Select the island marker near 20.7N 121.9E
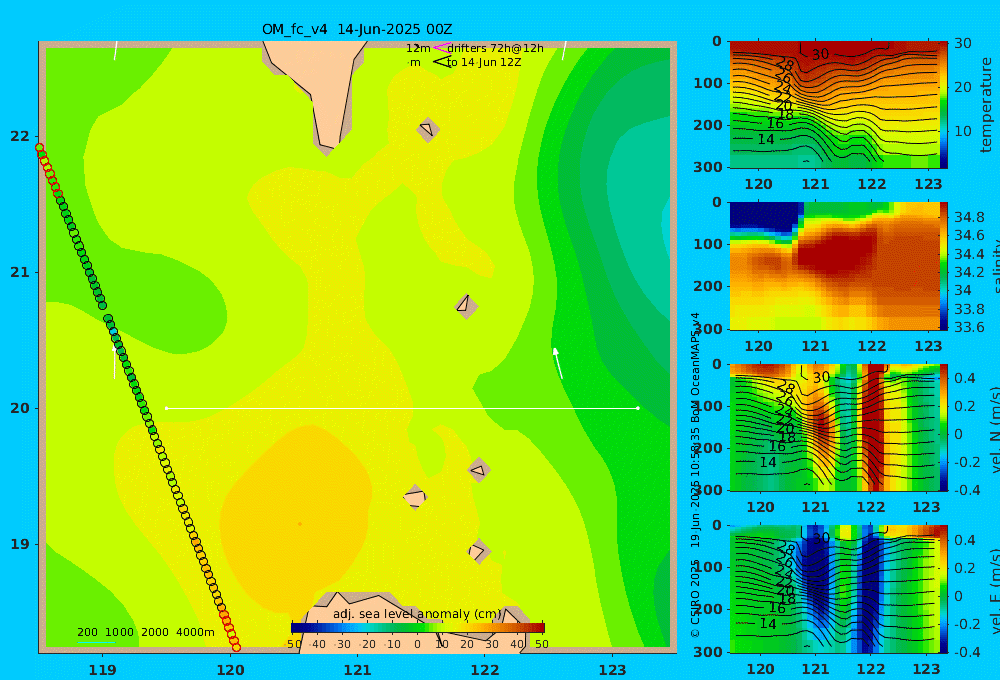1000x680 pixels. click(x=466, y=306)
